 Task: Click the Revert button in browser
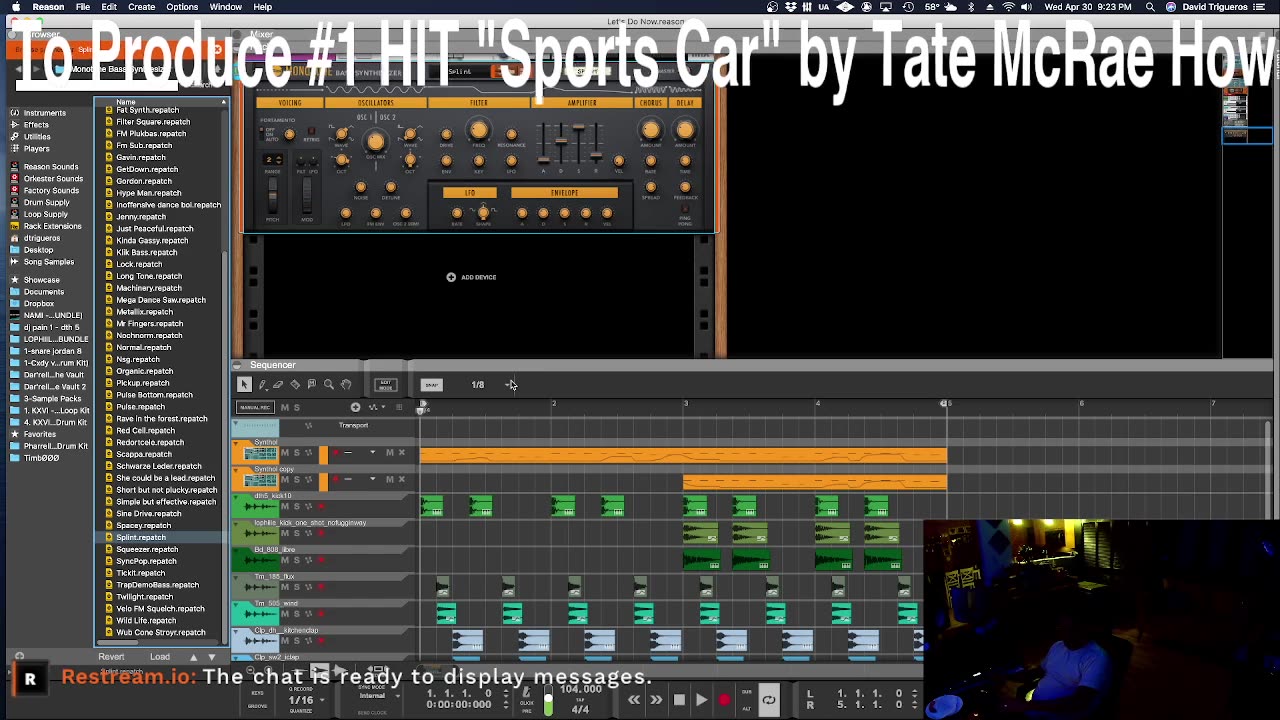pos(111,657)
